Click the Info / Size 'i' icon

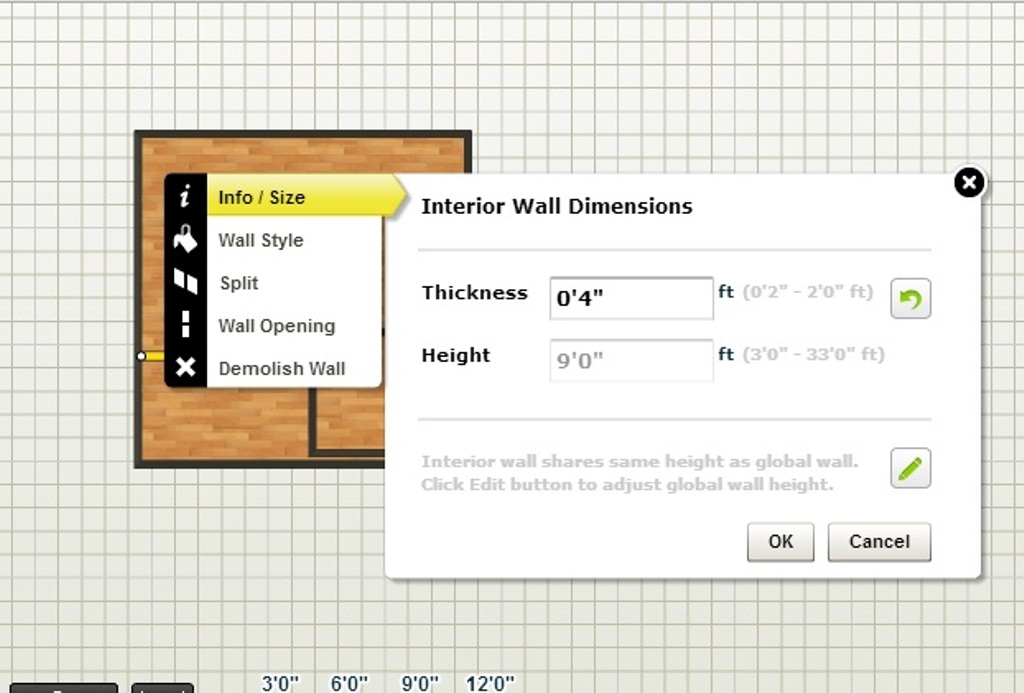(185, 195)
